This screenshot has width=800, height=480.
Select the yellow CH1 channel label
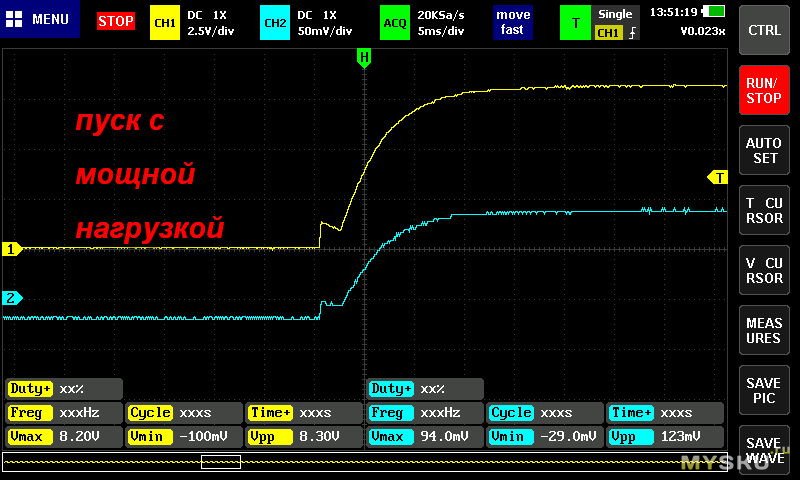[165, 22]
